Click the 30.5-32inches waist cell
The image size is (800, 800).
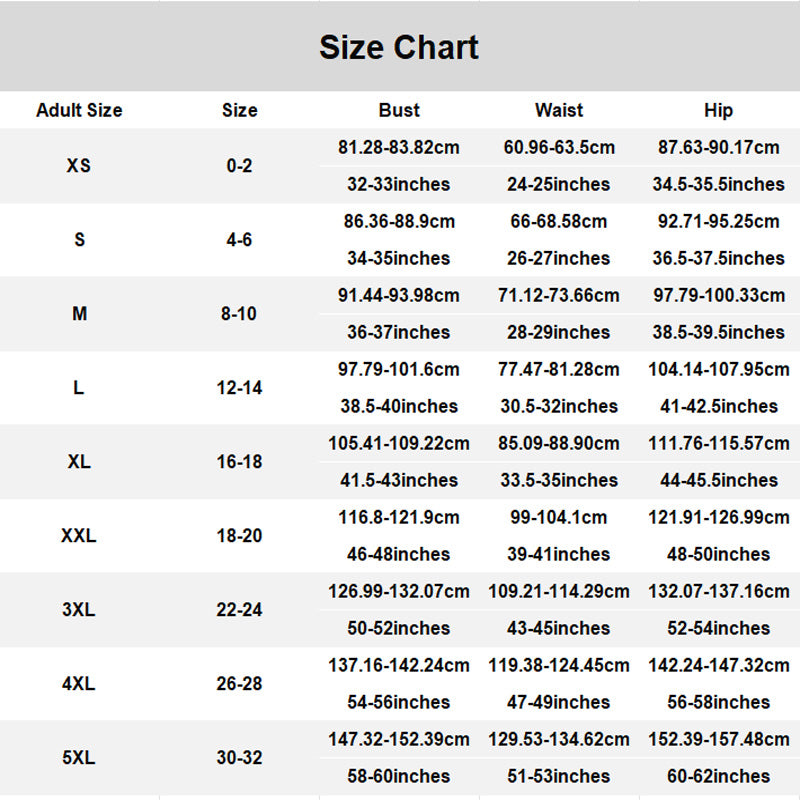(559, 406)
